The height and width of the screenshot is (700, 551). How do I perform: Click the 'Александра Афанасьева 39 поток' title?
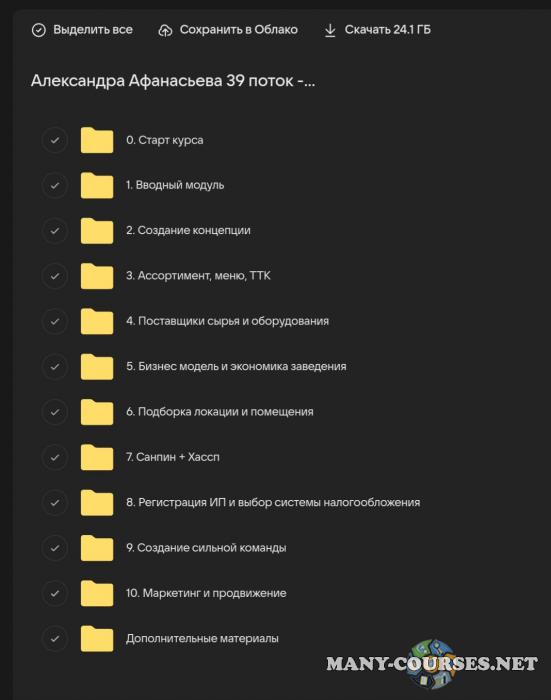click(173, 81)
